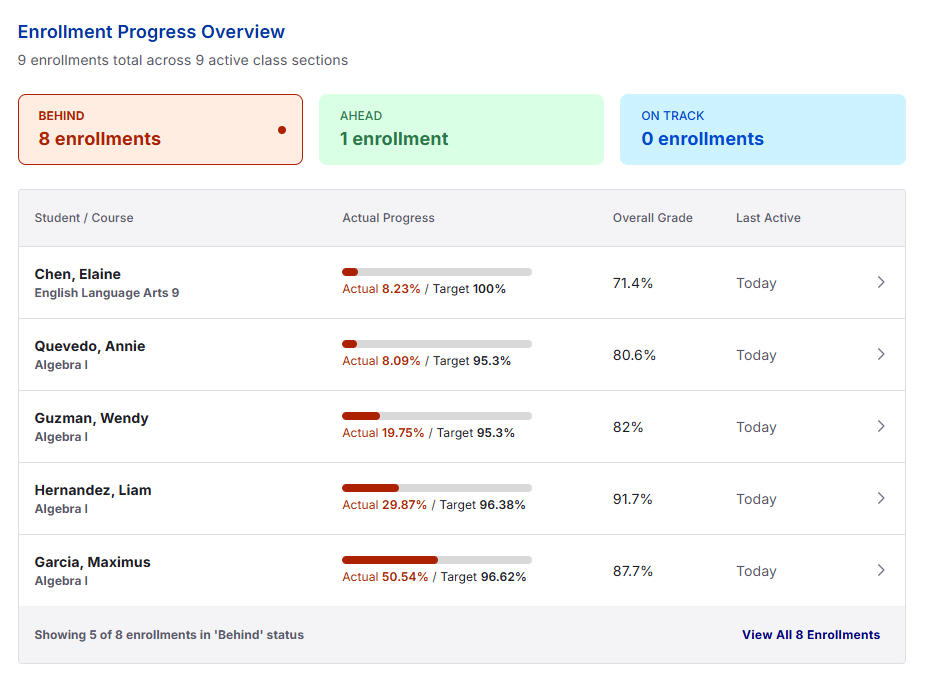Click student name Guzman, Wendy
The height and width of the screenshot is (674, 925).
(91, 418)
